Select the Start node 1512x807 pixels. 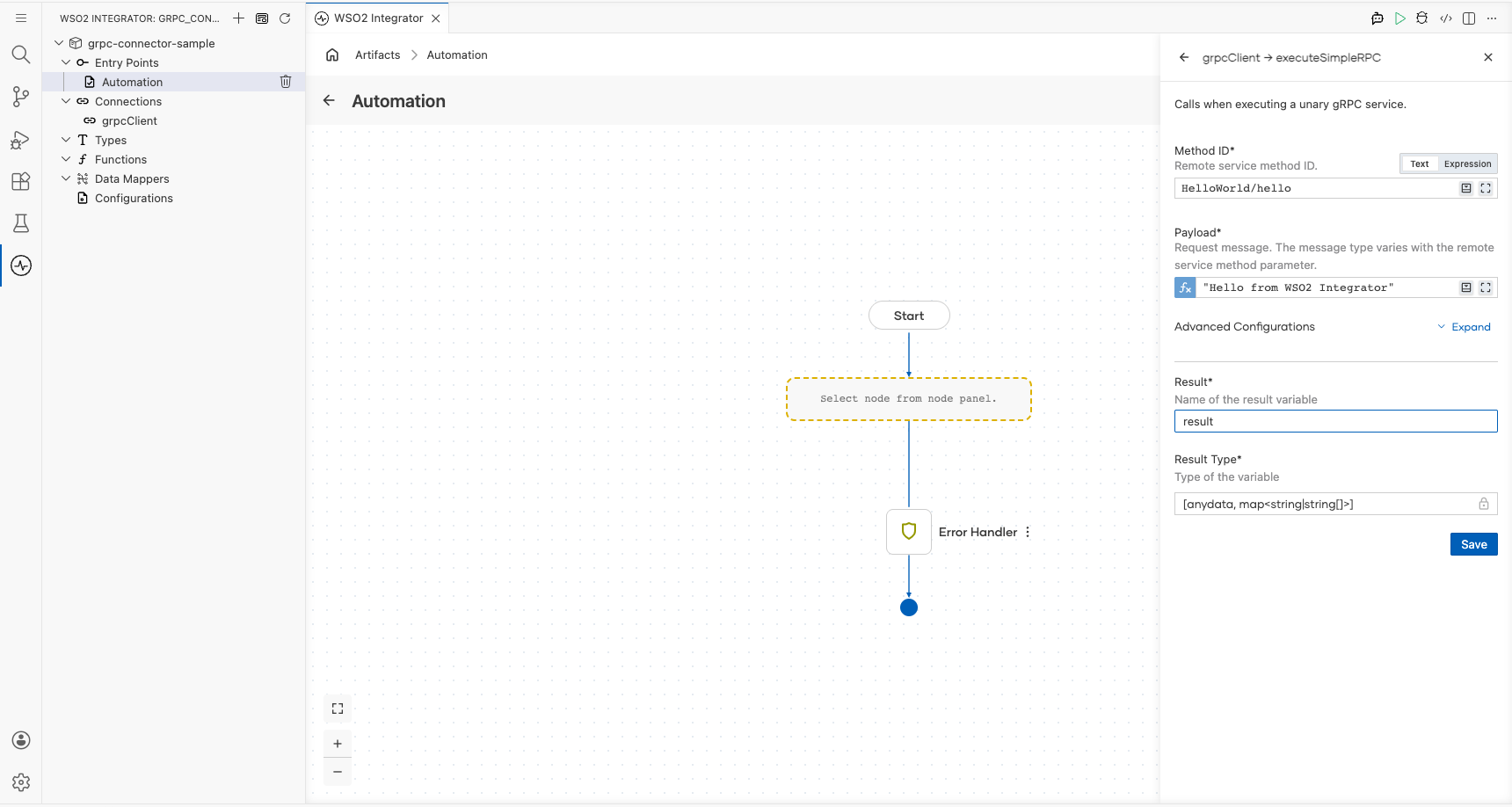[909, 316]
